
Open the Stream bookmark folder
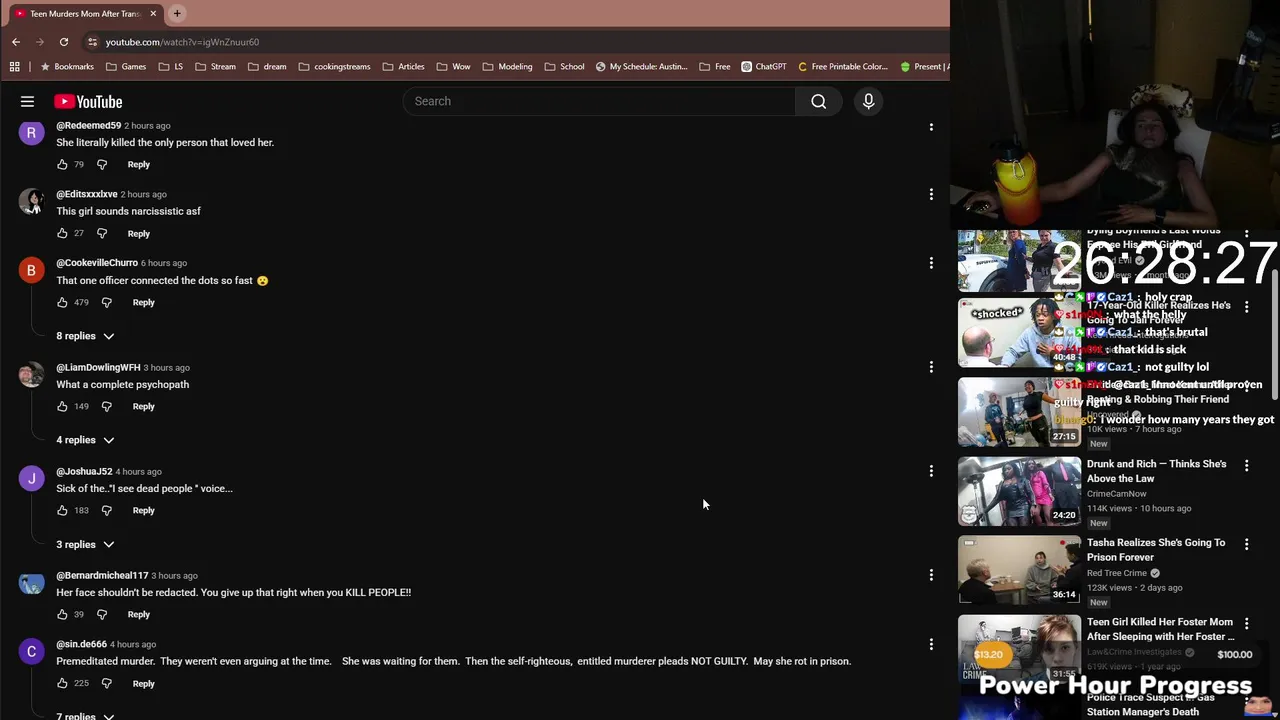pyautogui.click(x=215, y=67)
